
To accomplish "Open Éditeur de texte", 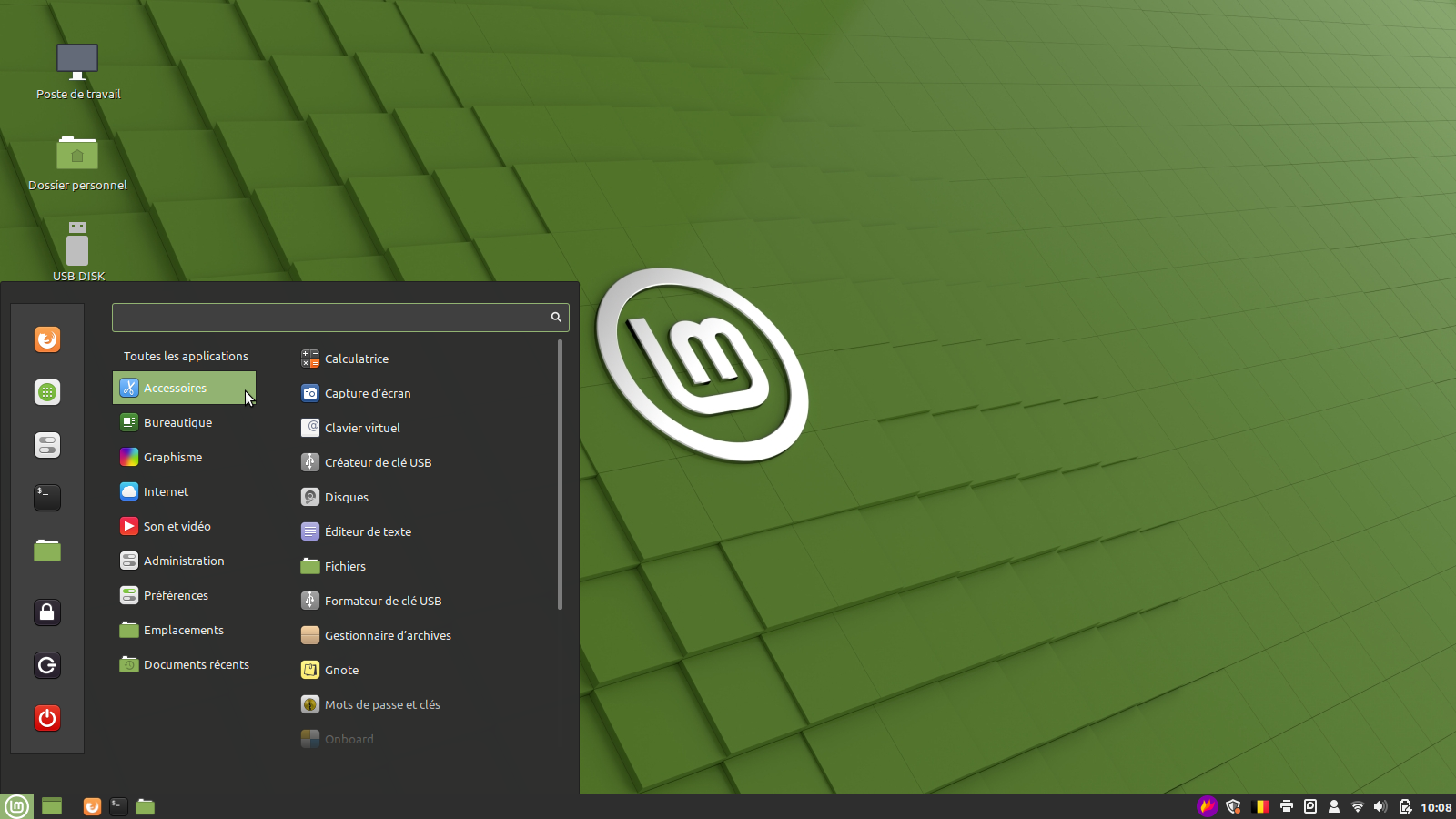I will coord(368,531).
